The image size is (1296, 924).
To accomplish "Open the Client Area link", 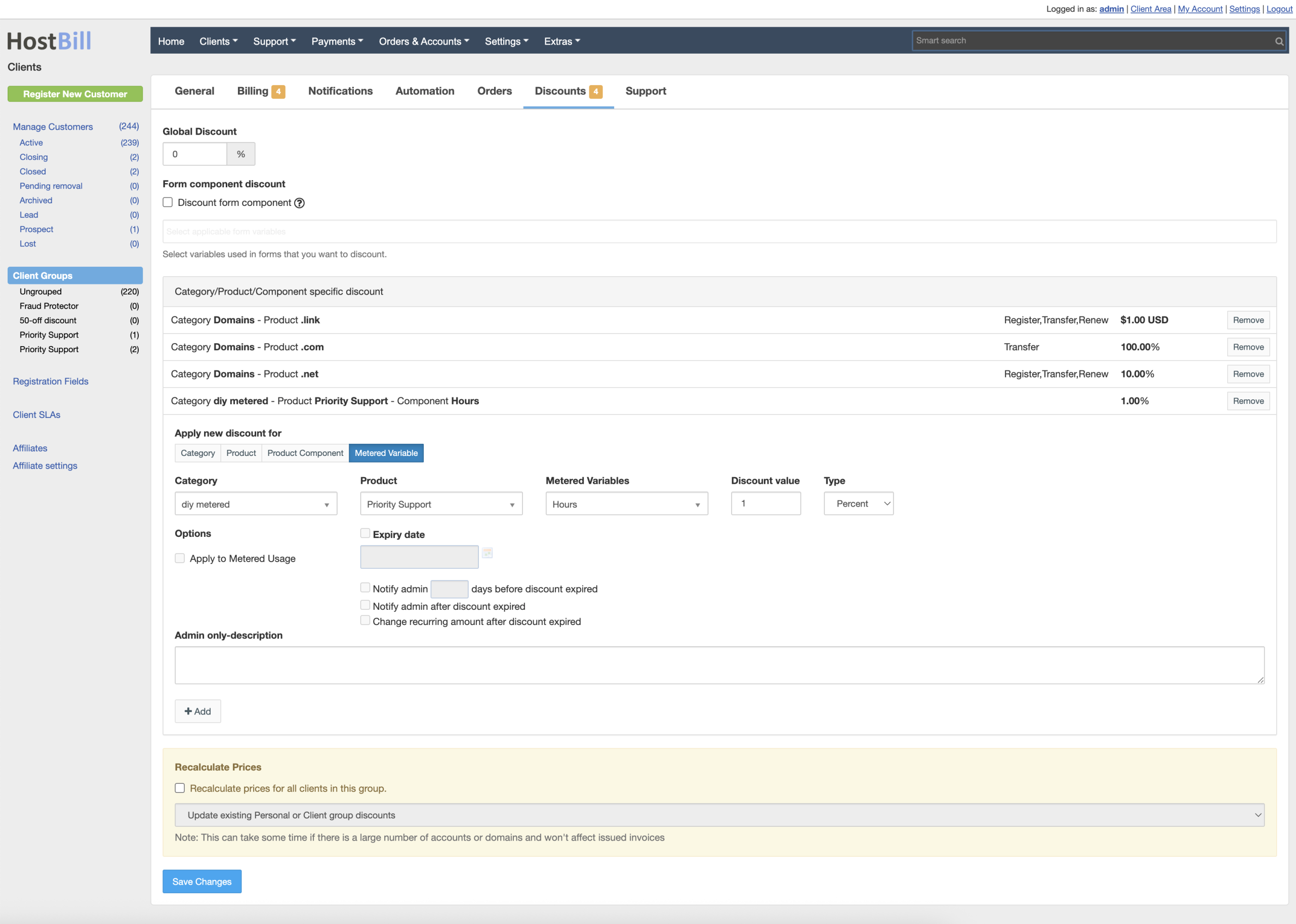I will click(1151, 9).
